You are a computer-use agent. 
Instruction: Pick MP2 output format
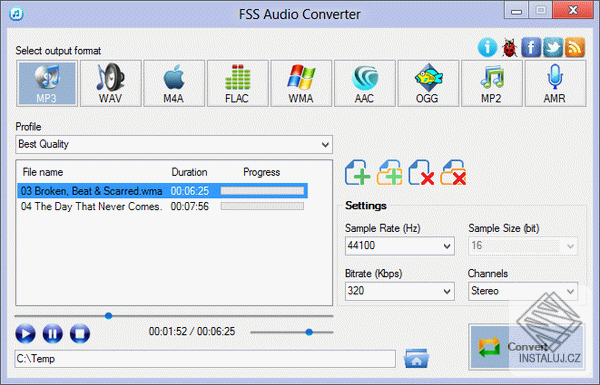pyautogui.click(x=492, y=83)
